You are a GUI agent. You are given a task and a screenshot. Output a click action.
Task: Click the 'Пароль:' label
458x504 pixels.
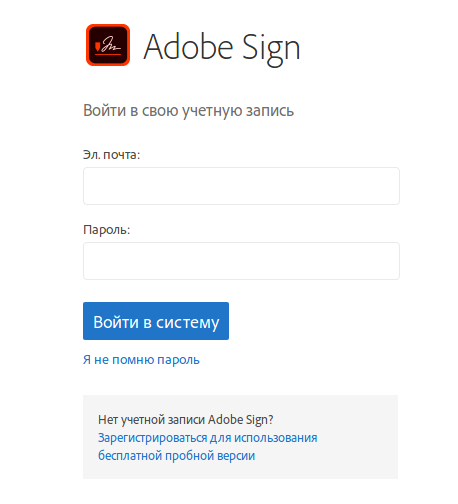pos(106,230)
